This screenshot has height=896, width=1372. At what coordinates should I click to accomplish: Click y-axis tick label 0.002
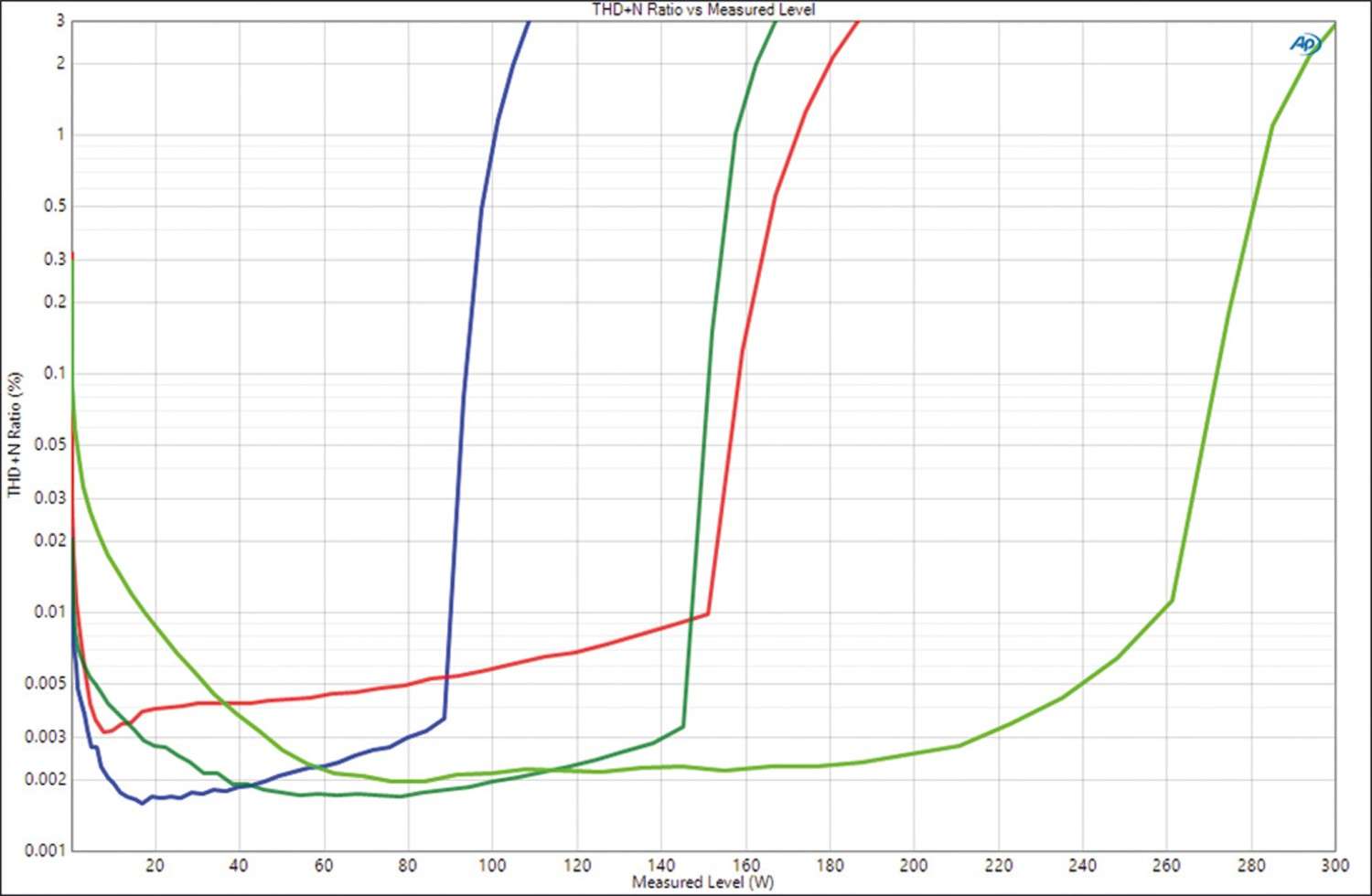pyautogui.click(x=45, y=779)
